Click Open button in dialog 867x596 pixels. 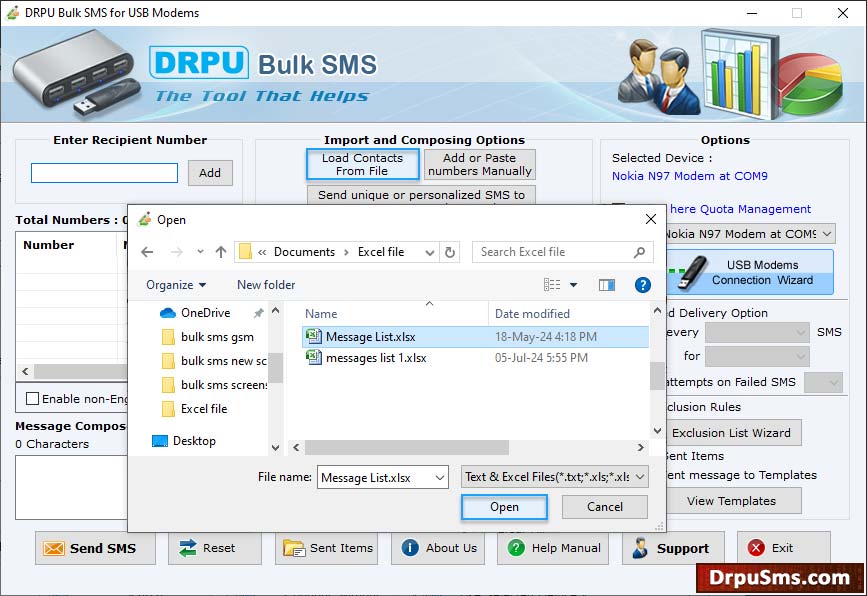point(504,507)
